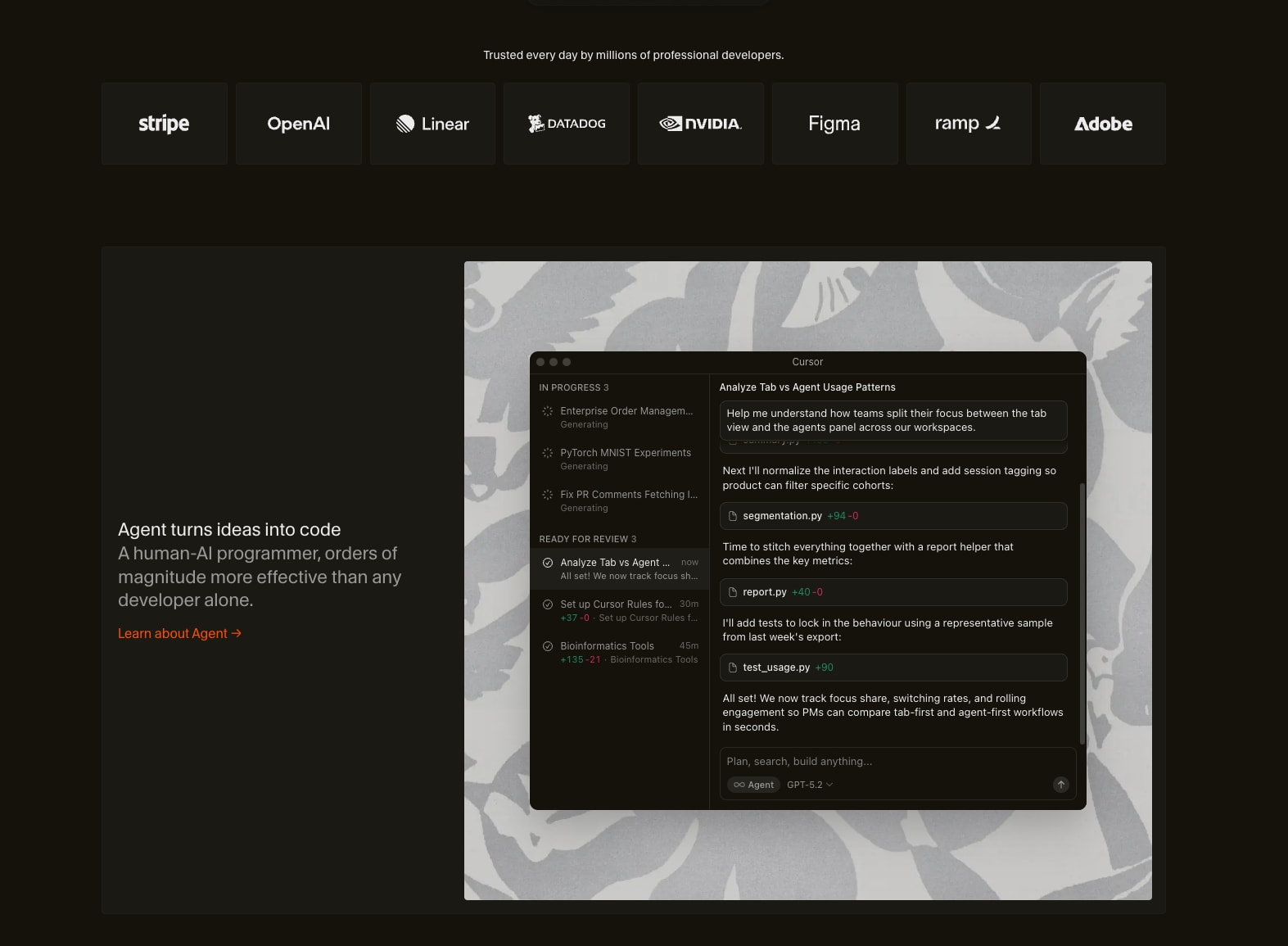Click the All set! summary paragraph
This screenshot has height=946, width=1288.
[x=893, y=713]
